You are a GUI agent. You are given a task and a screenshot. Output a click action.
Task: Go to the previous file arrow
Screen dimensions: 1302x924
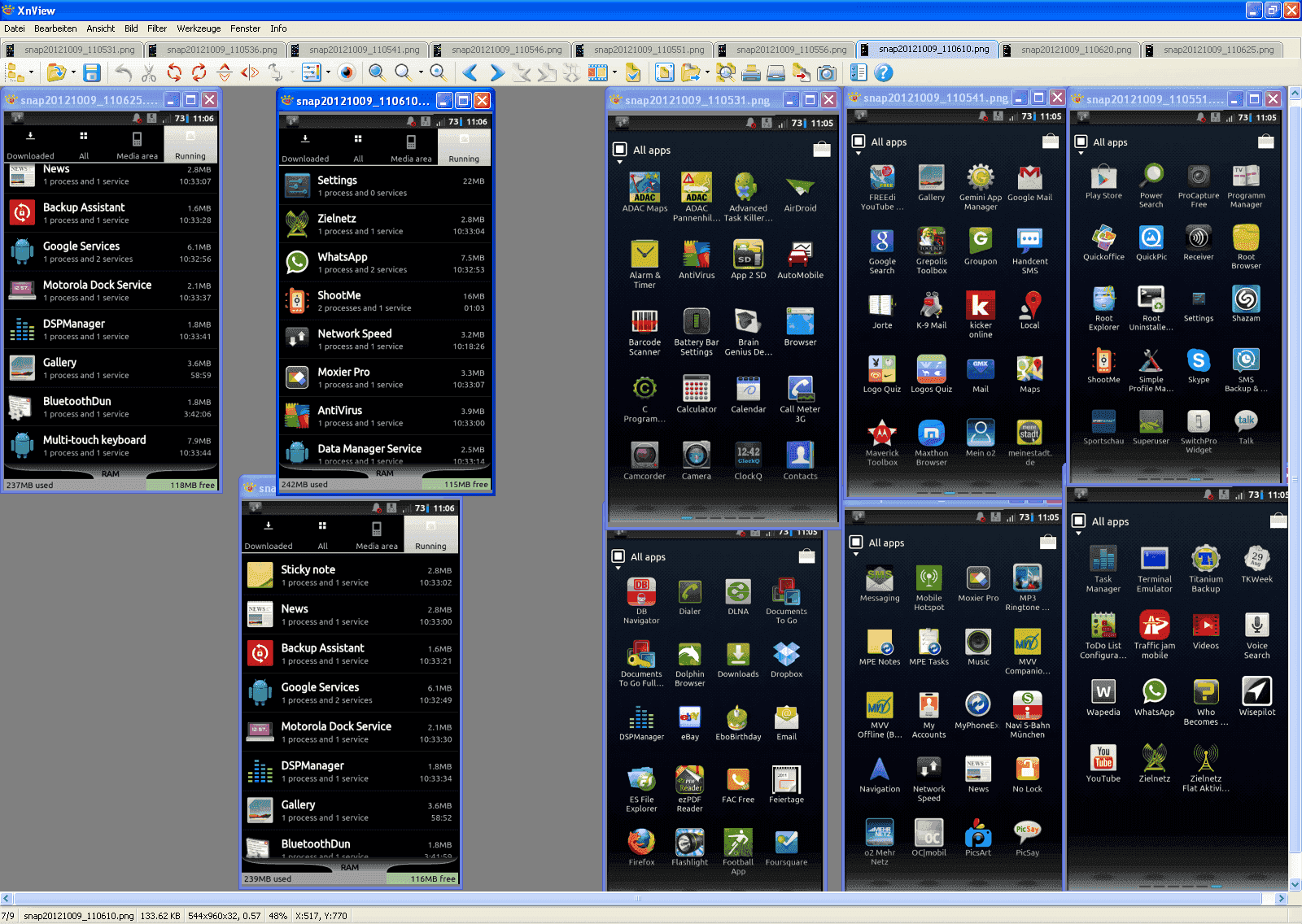[470, 73]
